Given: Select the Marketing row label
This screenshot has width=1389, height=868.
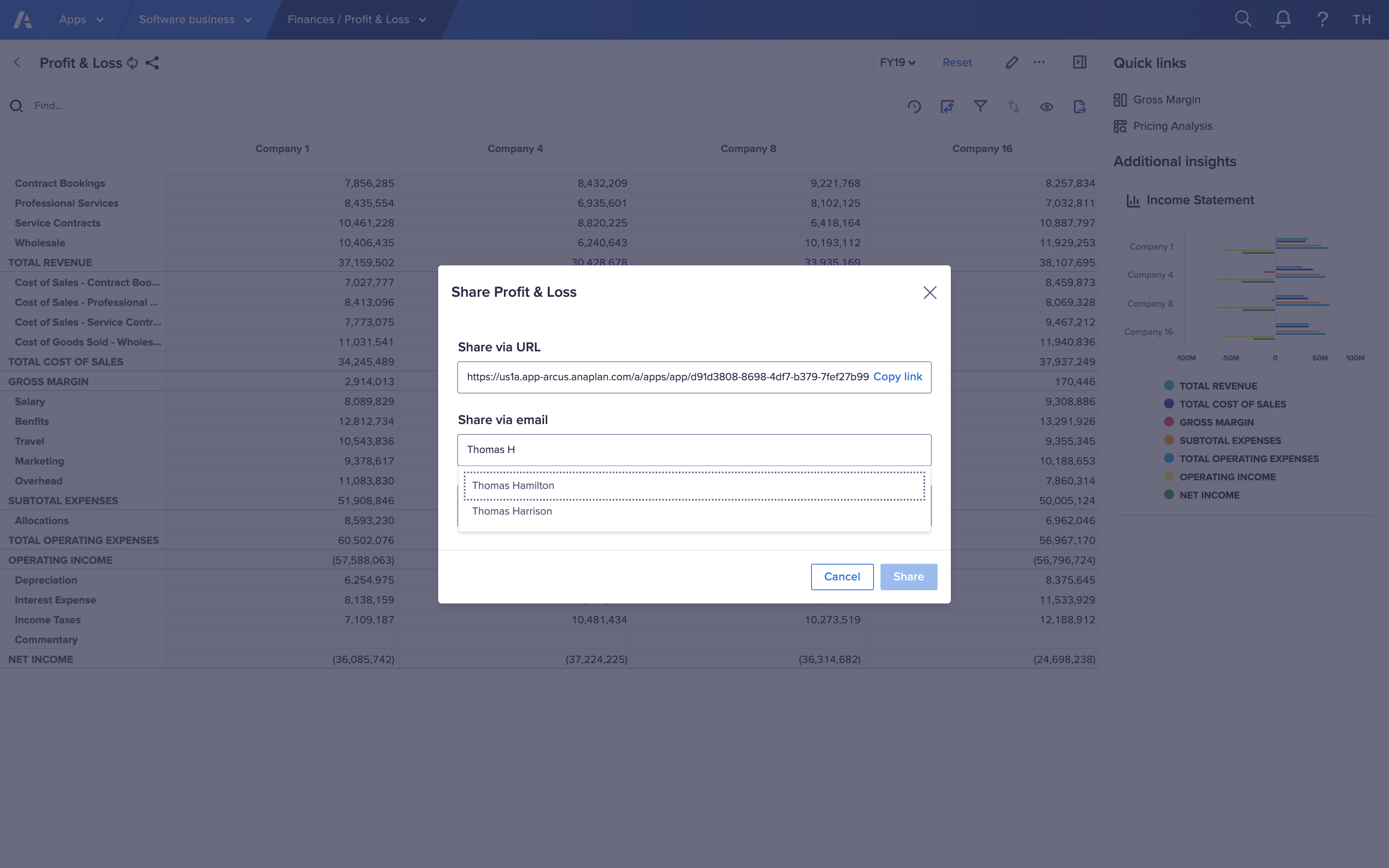Looking at the screenshot, I should pyautogui.click(x=39, y=461).
